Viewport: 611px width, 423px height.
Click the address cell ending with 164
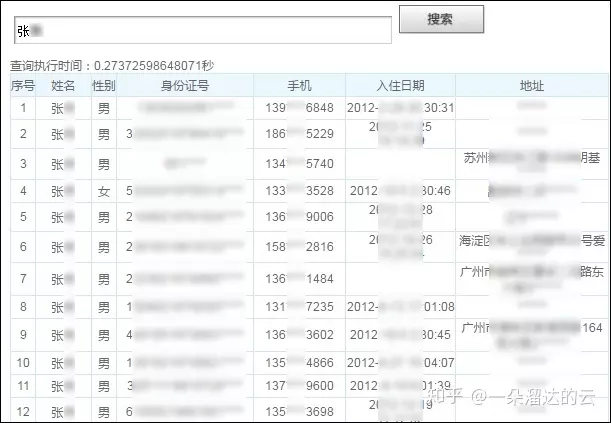click(532, 335)
